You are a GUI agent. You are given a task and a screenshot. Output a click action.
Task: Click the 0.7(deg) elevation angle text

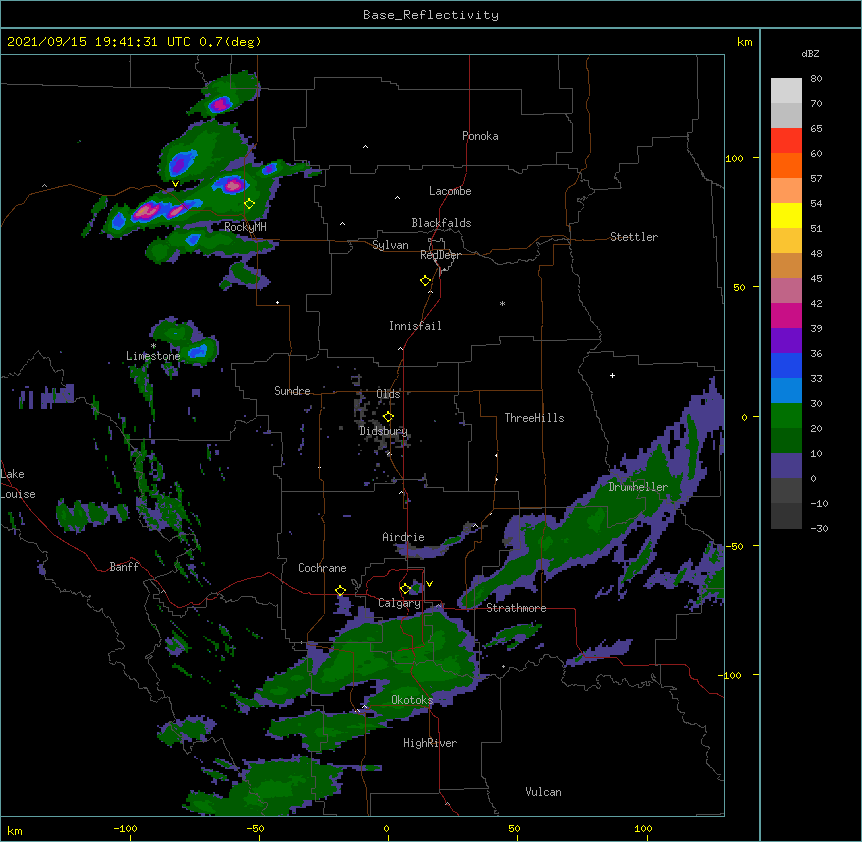pos(230,42)
